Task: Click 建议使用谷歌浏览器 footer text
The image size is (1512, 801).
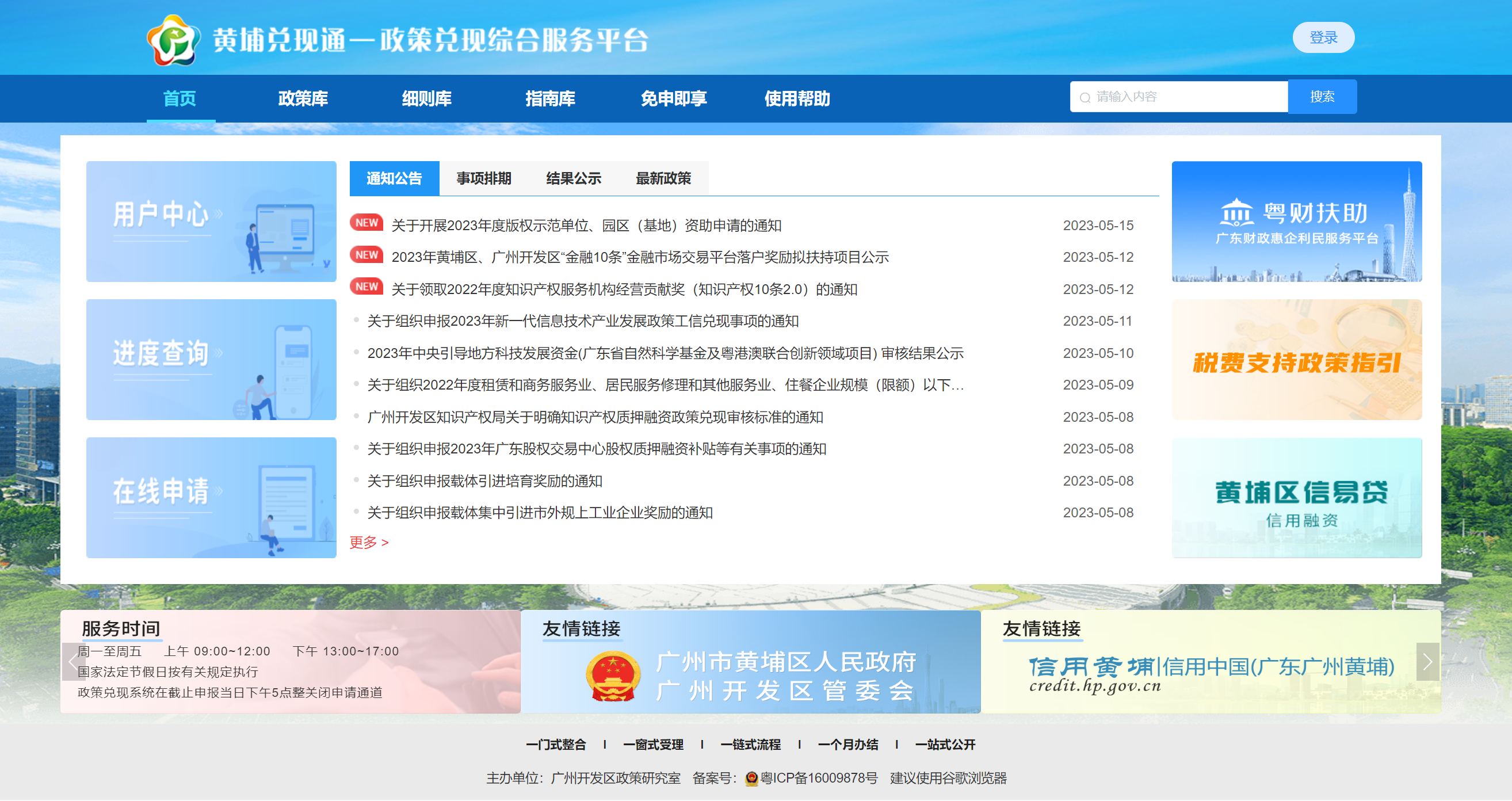Action: [x=949, y=779]
